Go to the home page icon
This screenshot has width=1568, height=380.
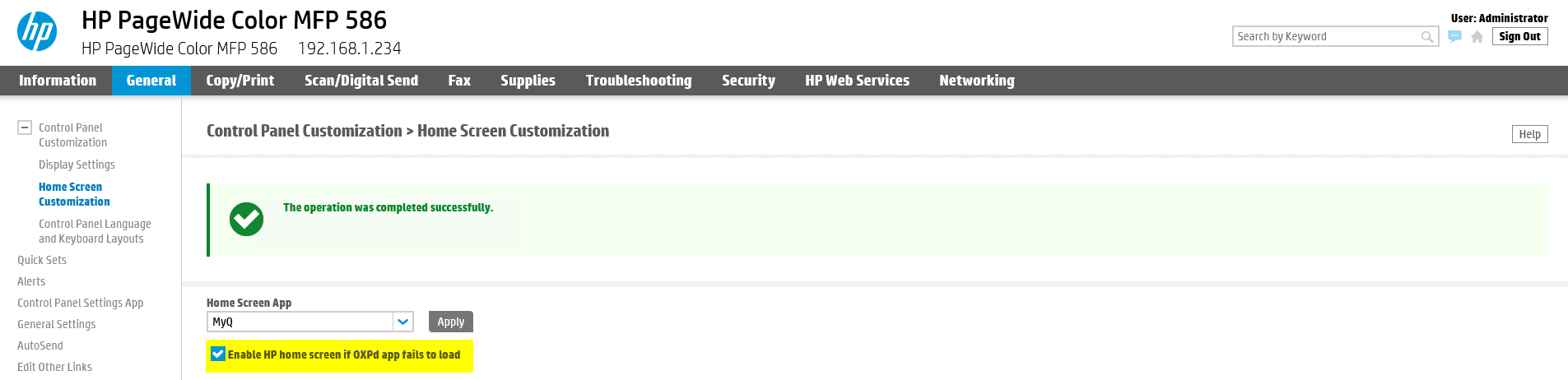click(1477, 37)
